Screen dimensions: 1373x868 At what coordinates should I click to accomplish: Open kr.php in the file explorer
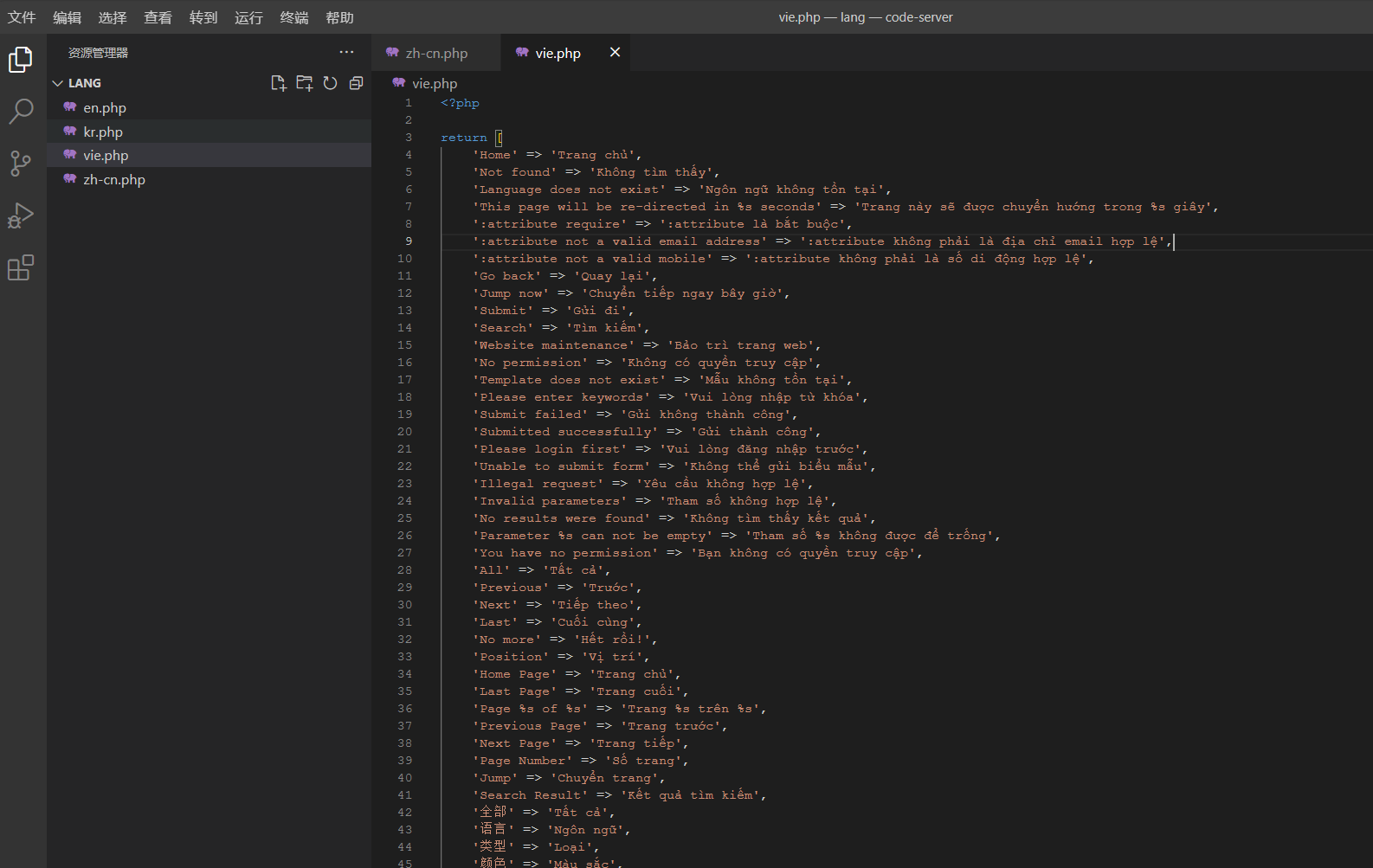pyautogui.click(x=209, y=132)
